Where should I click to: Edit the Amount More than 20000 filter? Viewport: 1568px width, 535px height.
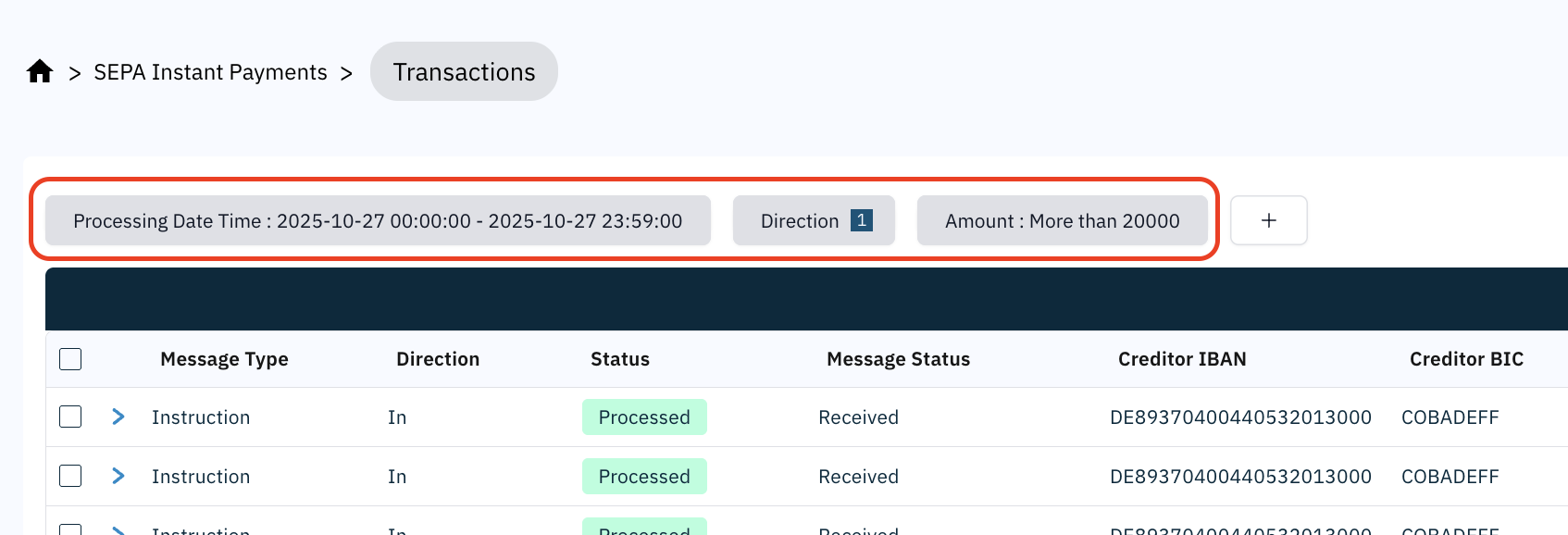pos(1062,221)
